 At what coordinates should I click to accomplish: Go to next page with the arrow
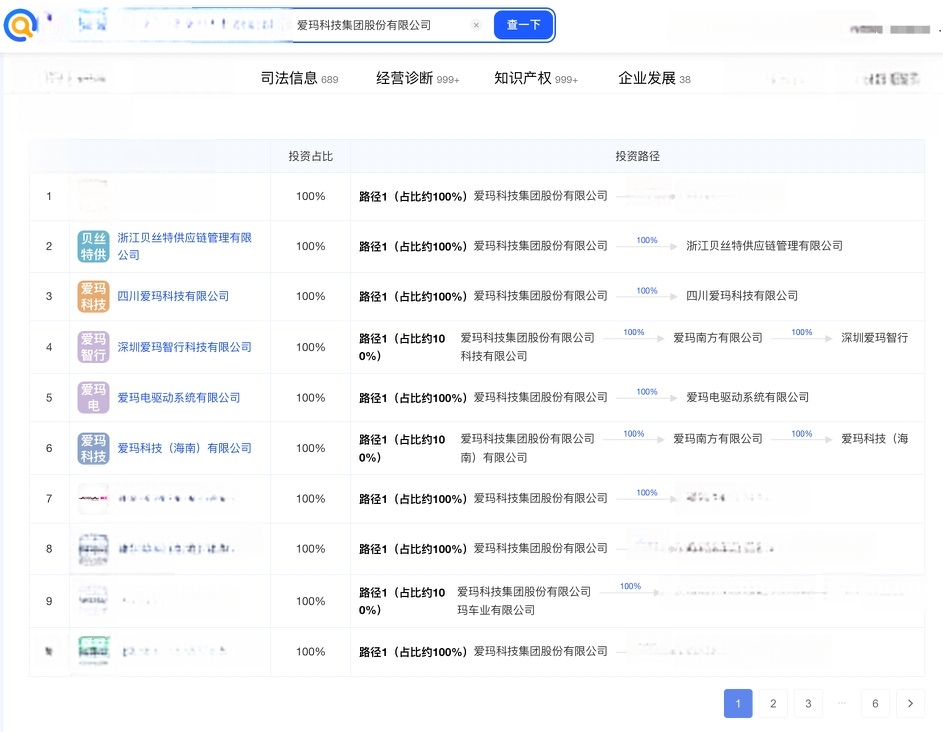(x=911, y=703)
